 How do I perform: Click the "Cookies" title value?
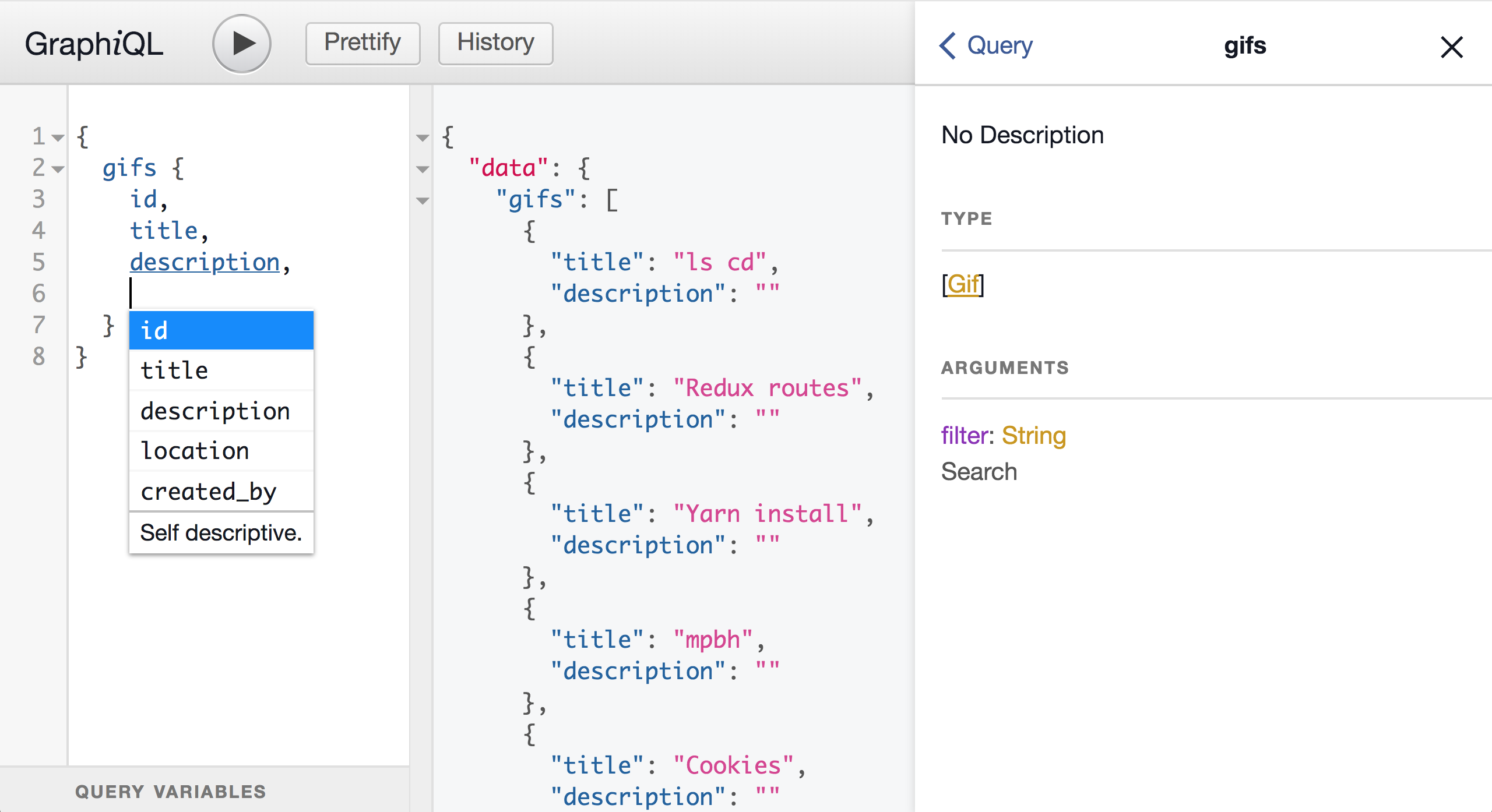(x=733, y=765)
